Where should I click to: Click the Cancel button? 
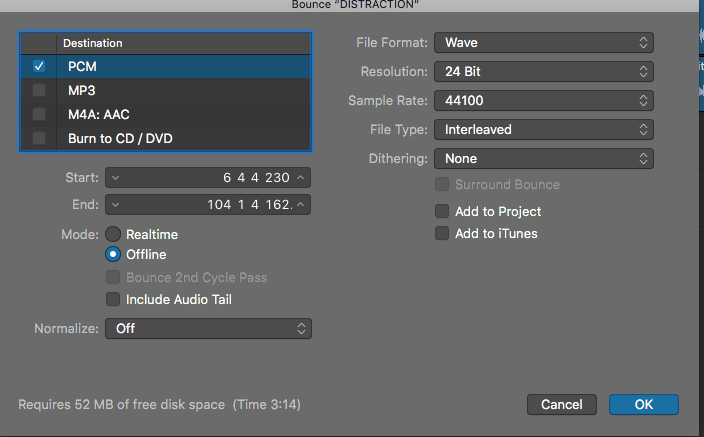click(x=561, y=404)
